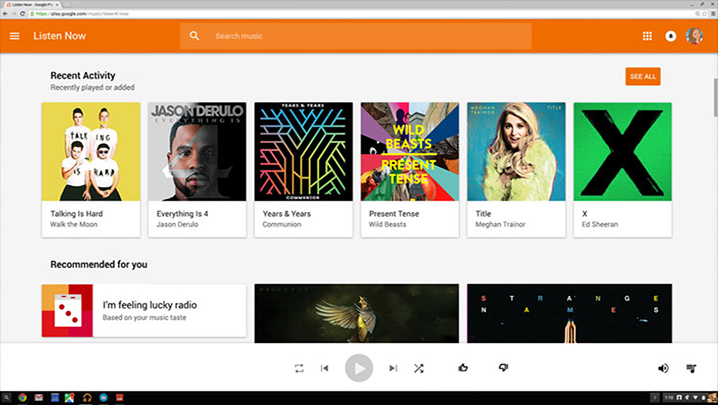Open the playback queue
Image resolution: width=718 pixels, height=405 pixels.
(691, 368)
